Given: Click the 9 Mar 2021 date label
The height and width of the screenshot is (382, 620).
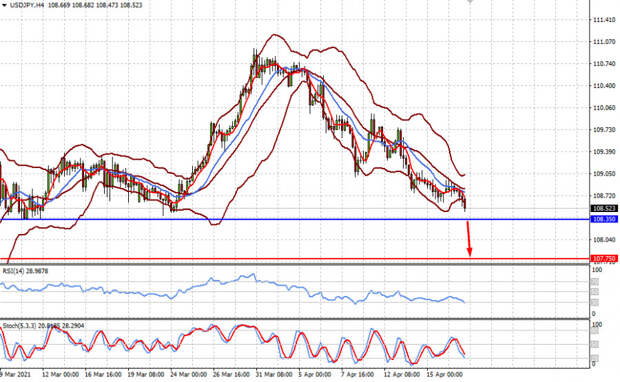Looking at the screenshot, I should pos(15,374).
